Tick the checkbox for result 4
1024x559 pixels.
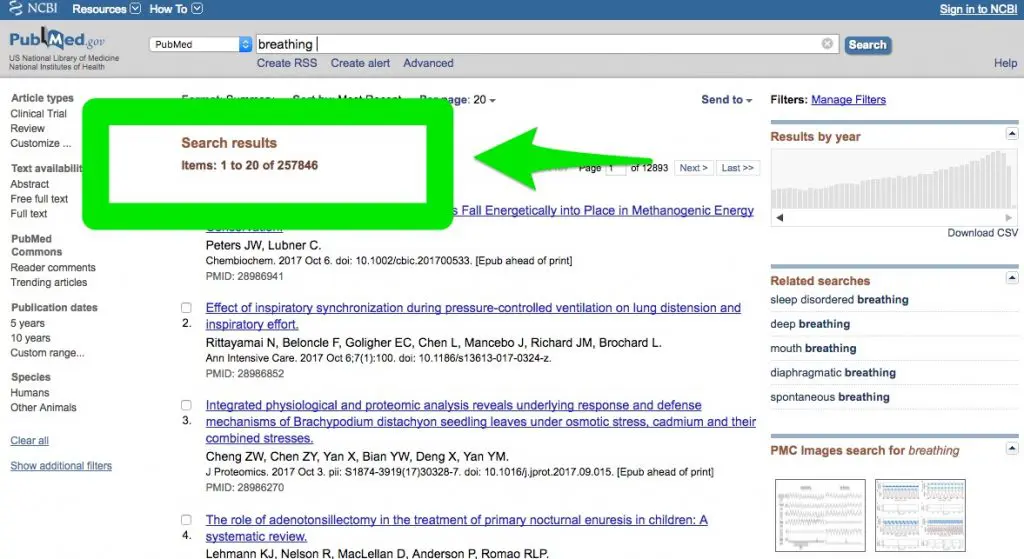click(186, 520)
